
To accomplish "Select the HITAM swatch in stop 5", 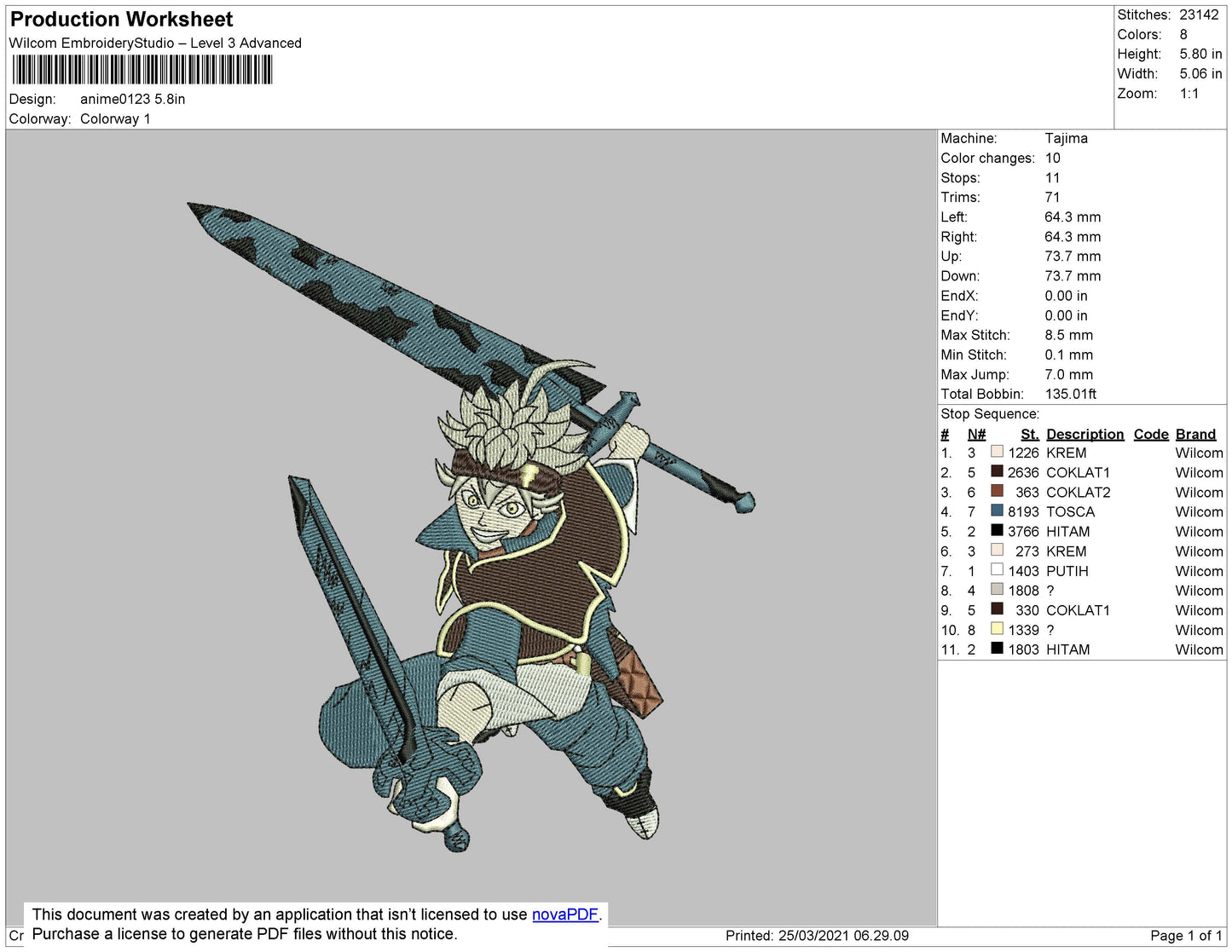I will coord(997,530).
